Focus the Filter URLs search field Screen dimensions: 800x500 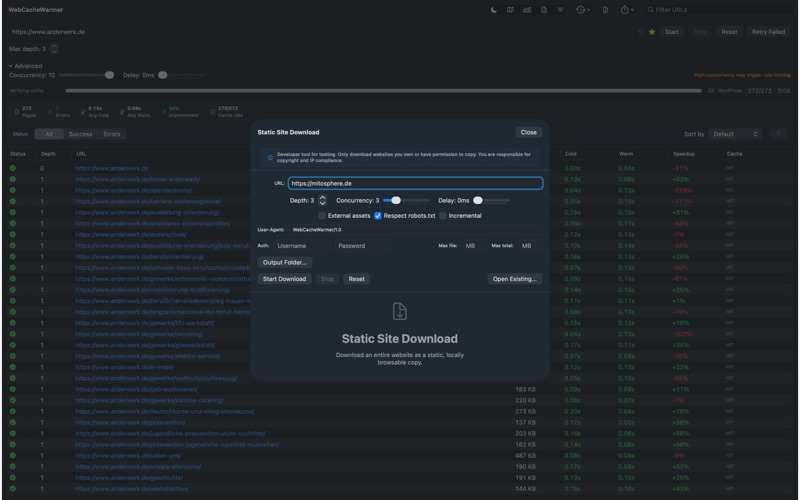point(718,10)
